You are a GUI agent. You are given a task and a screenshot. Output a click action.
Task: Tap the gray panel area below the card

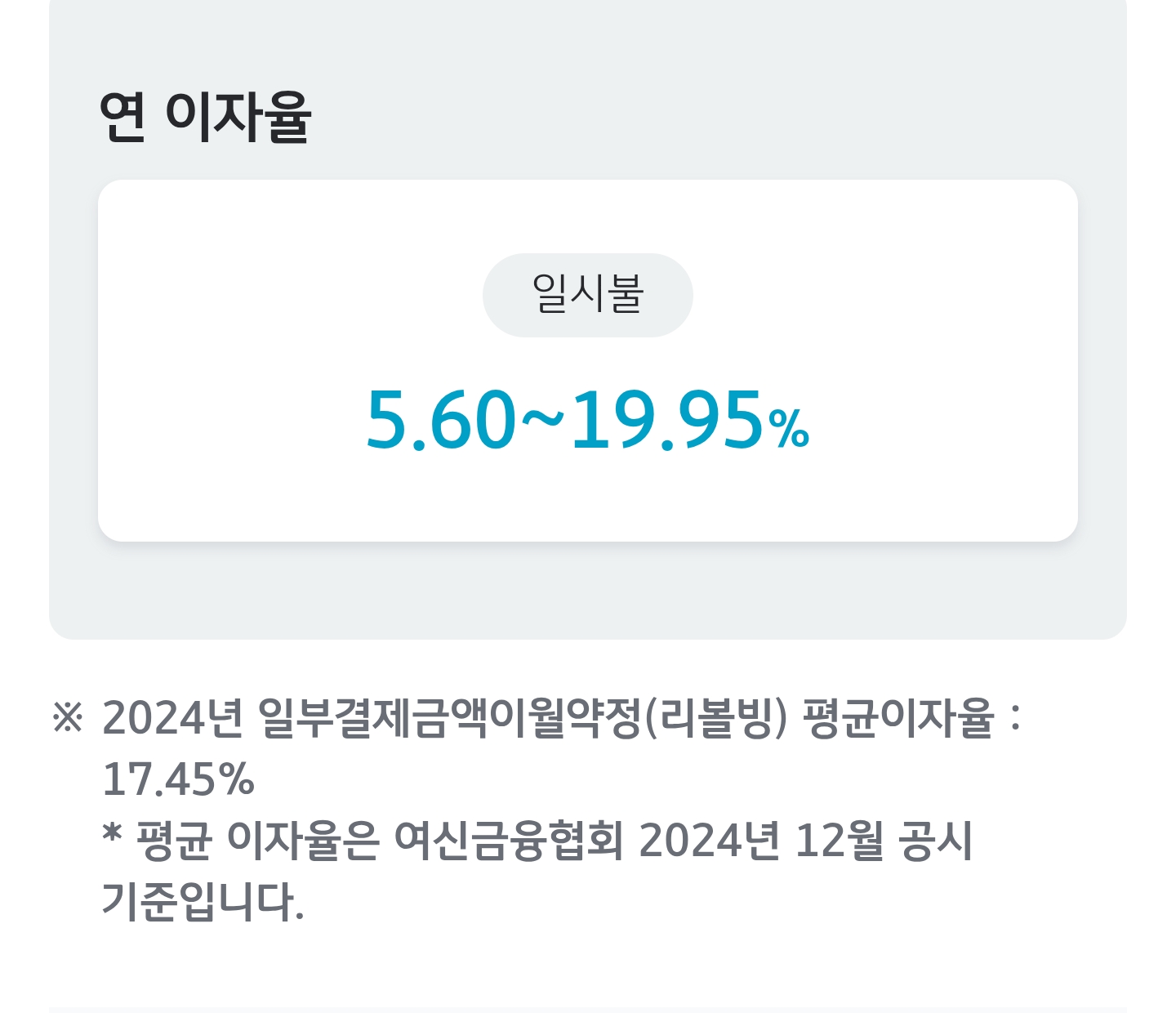point(587,591)
